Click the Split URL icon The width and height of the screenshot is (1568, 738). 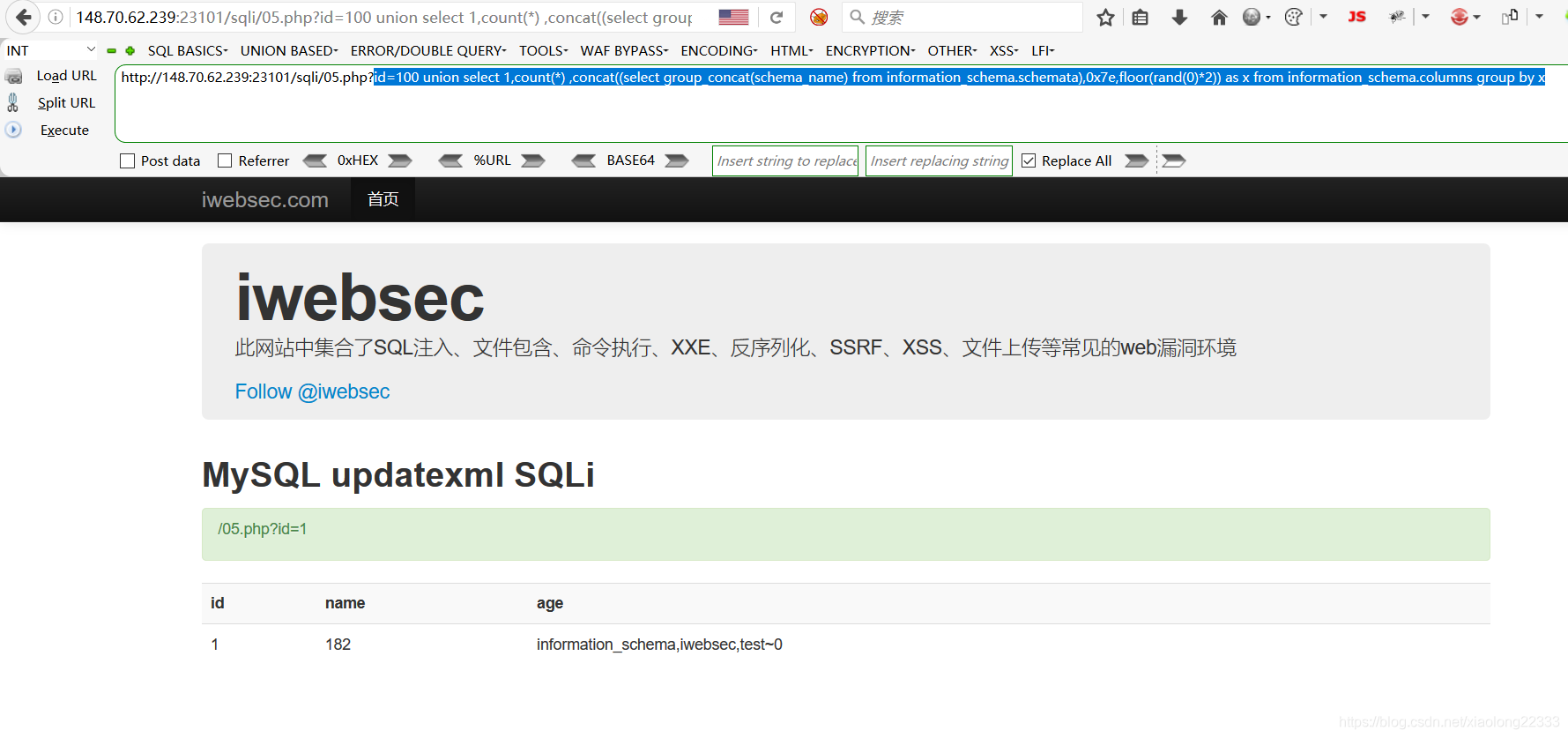tap(13, 103)
